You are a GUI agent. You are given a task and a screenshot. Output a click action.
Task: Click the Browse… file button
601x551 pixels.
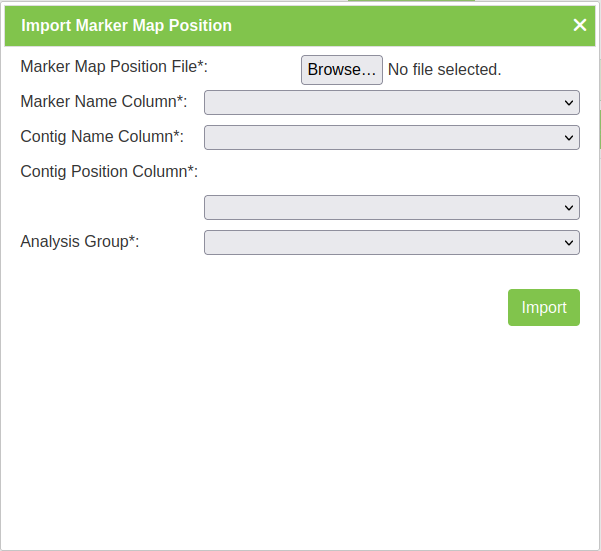[341, 70]
